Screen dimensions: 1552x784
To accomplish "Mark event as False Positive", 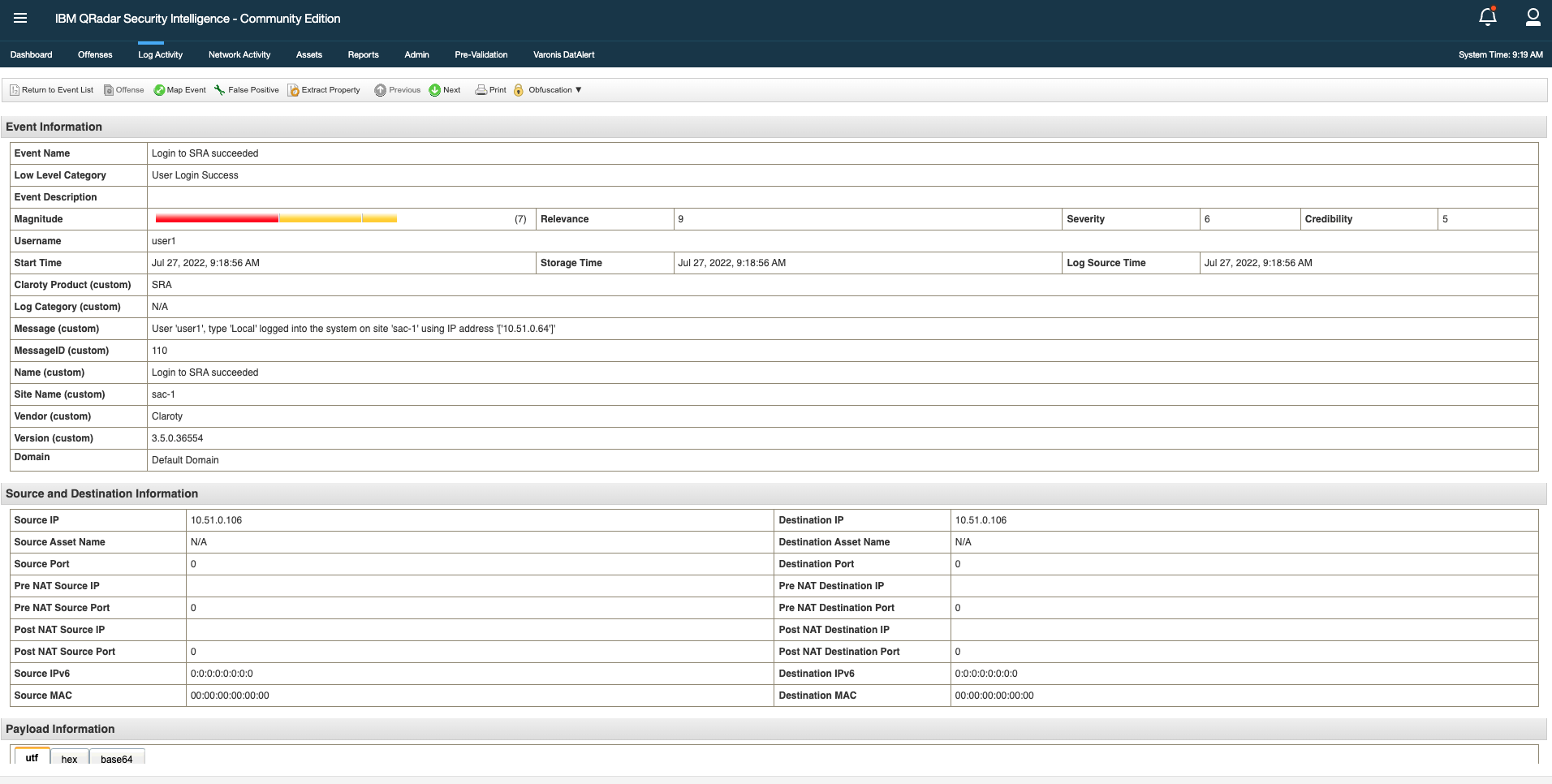I will tap(247, 90).
